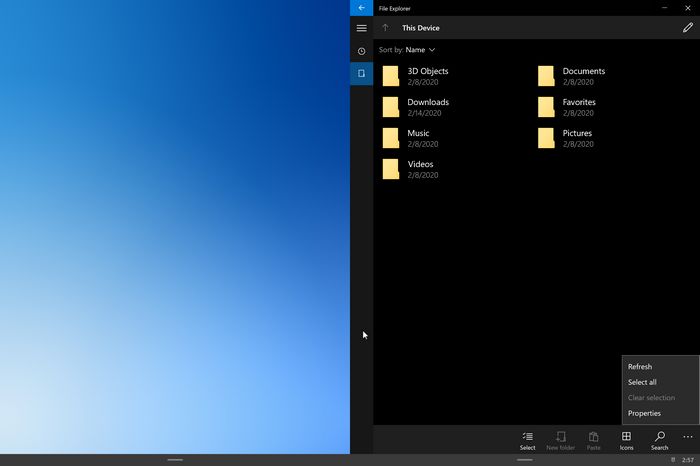
Task: Open the recent items clock icon
Action: click(361, 51)
